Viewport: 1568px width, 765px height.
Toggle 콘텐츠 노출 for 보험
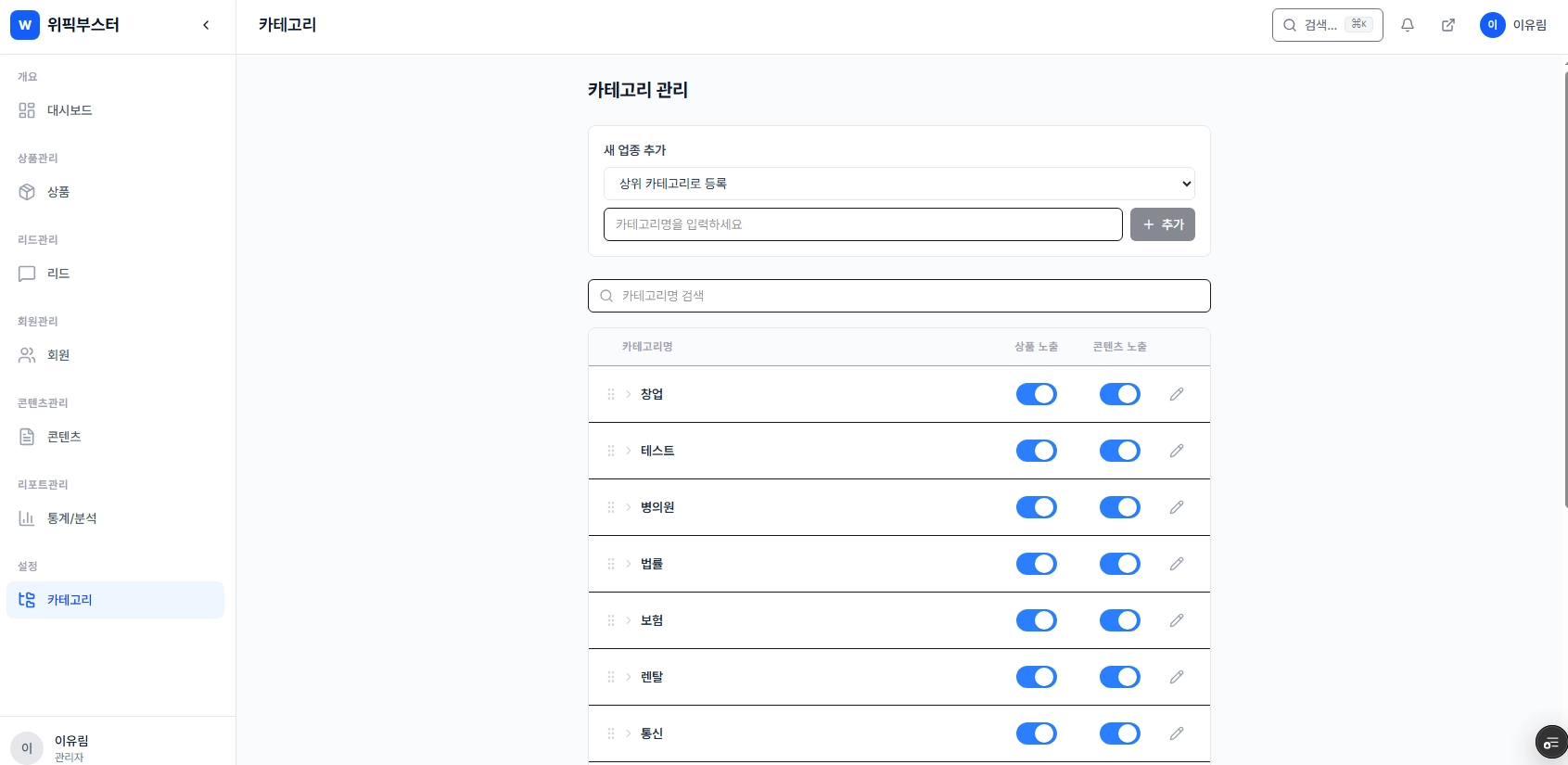[1120, 620]
